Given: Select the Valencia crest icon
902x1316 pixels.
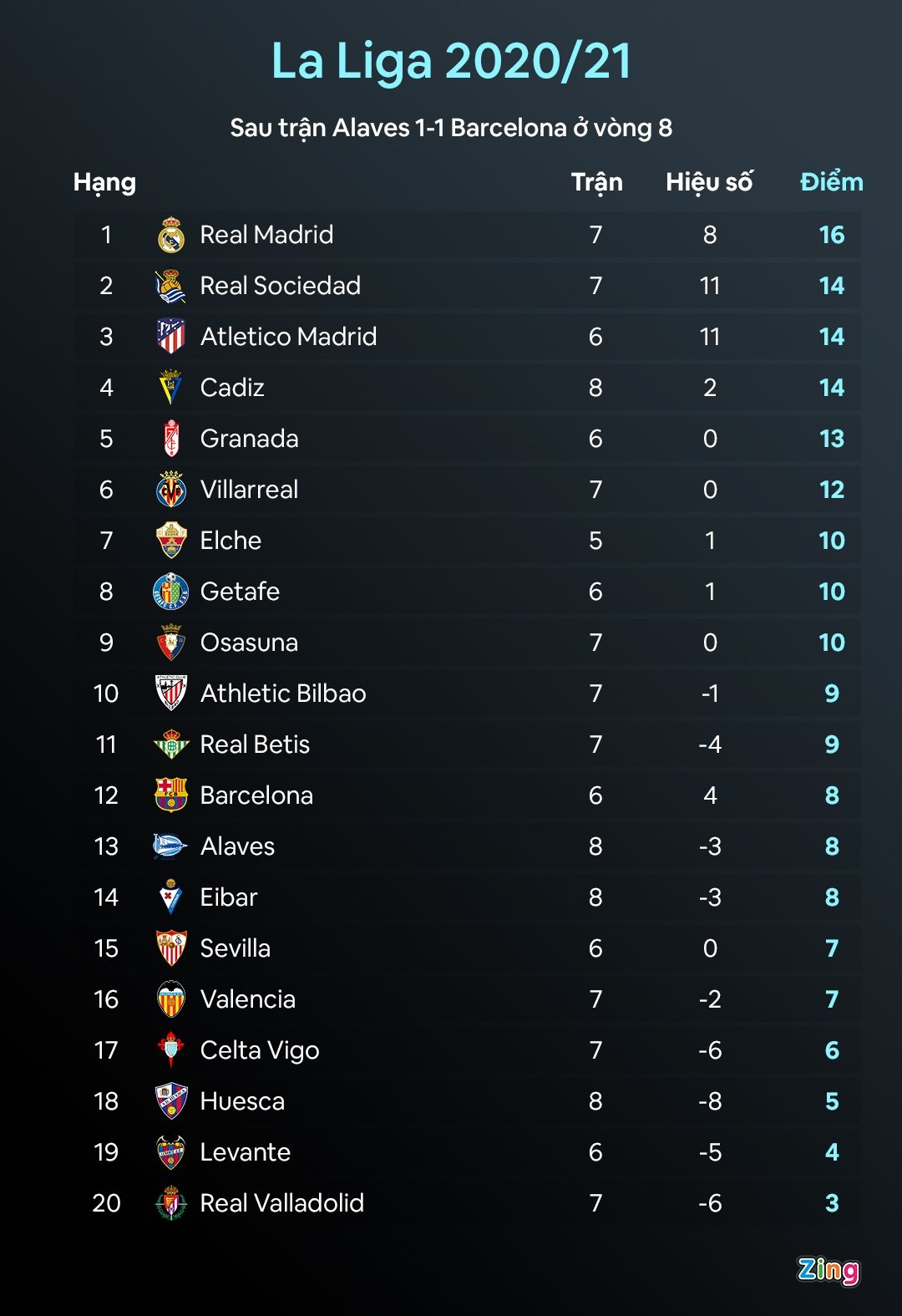Looking at the screenshot, I should (x=171, y=999).
